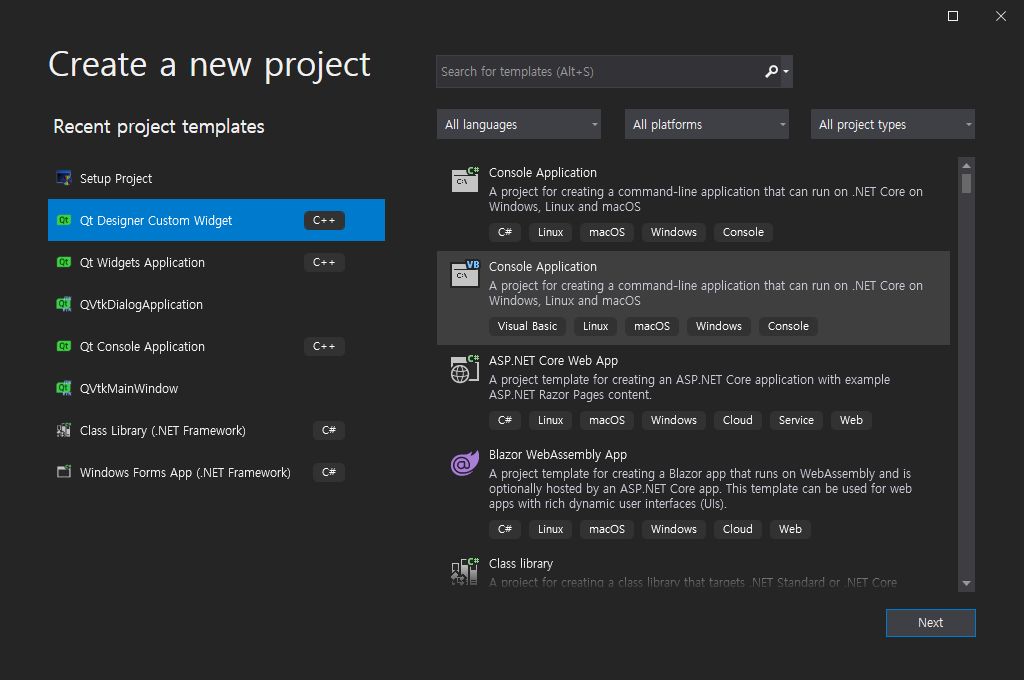This screenshot has width=1024, height=680.
Task: Click the Qt Designer Custom Widget icon
Action: tap(64, 220)
